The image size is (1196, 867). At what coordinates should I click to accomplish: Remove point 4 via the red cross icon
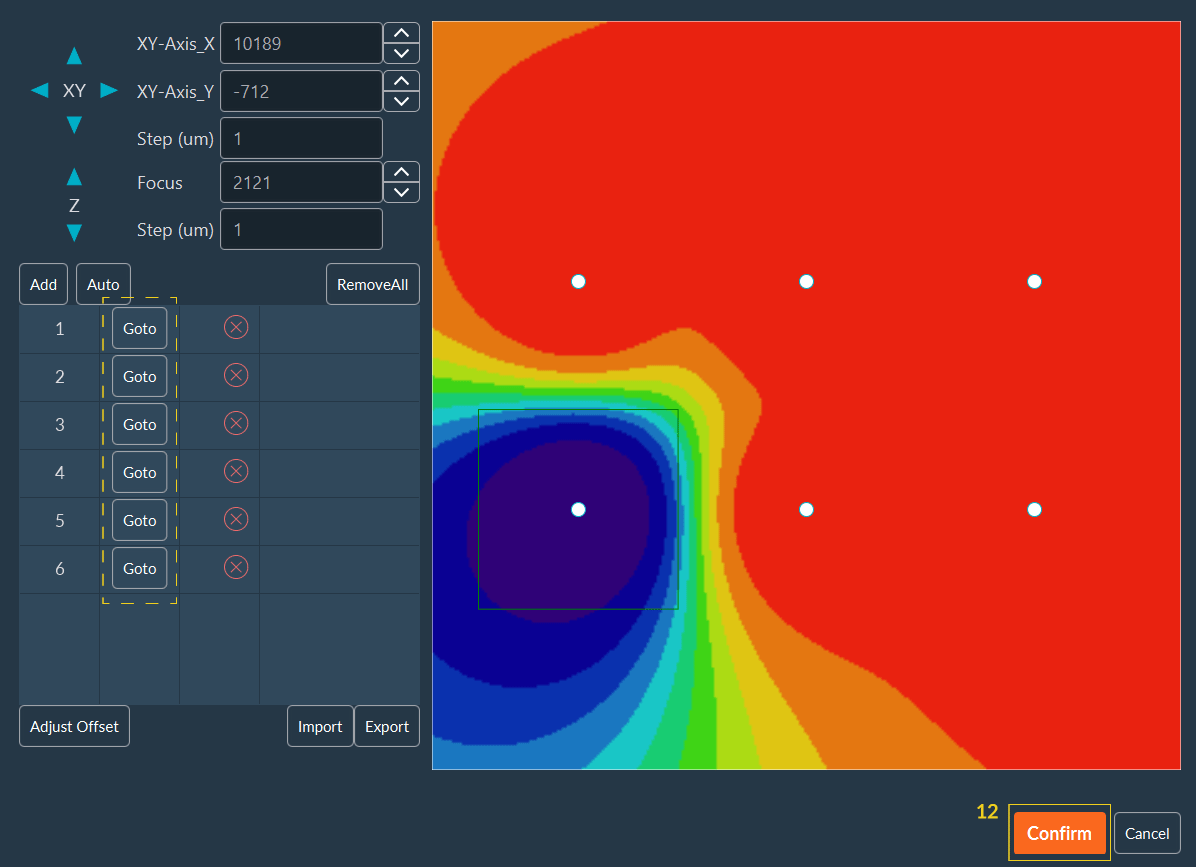(236, 471)
